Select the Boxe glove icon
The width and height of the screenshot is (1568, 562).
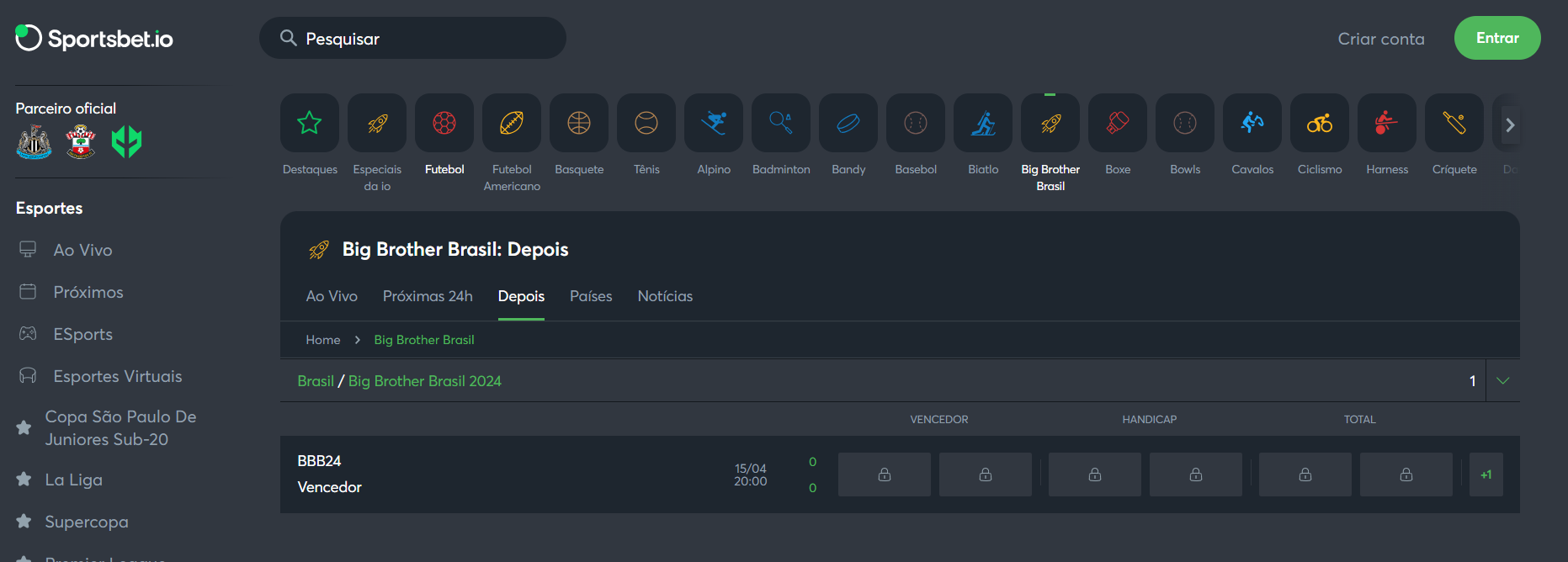point(1118,123)
